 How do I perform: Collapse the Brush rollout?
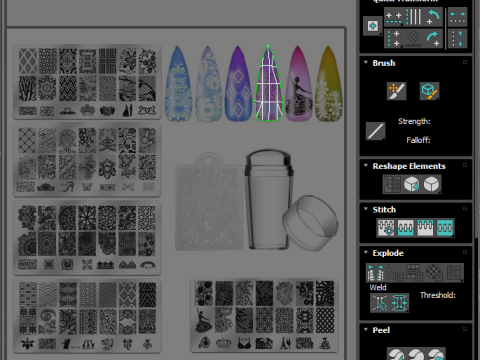(366, 62)
